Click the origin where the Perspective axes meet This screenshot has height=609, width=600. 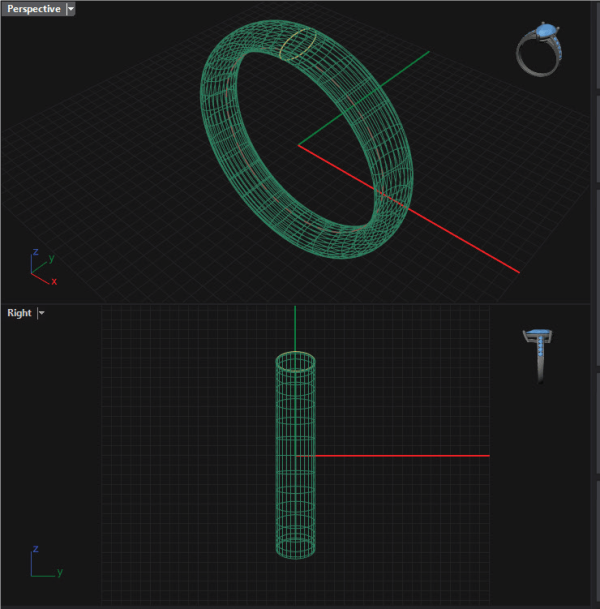[298, 146]
